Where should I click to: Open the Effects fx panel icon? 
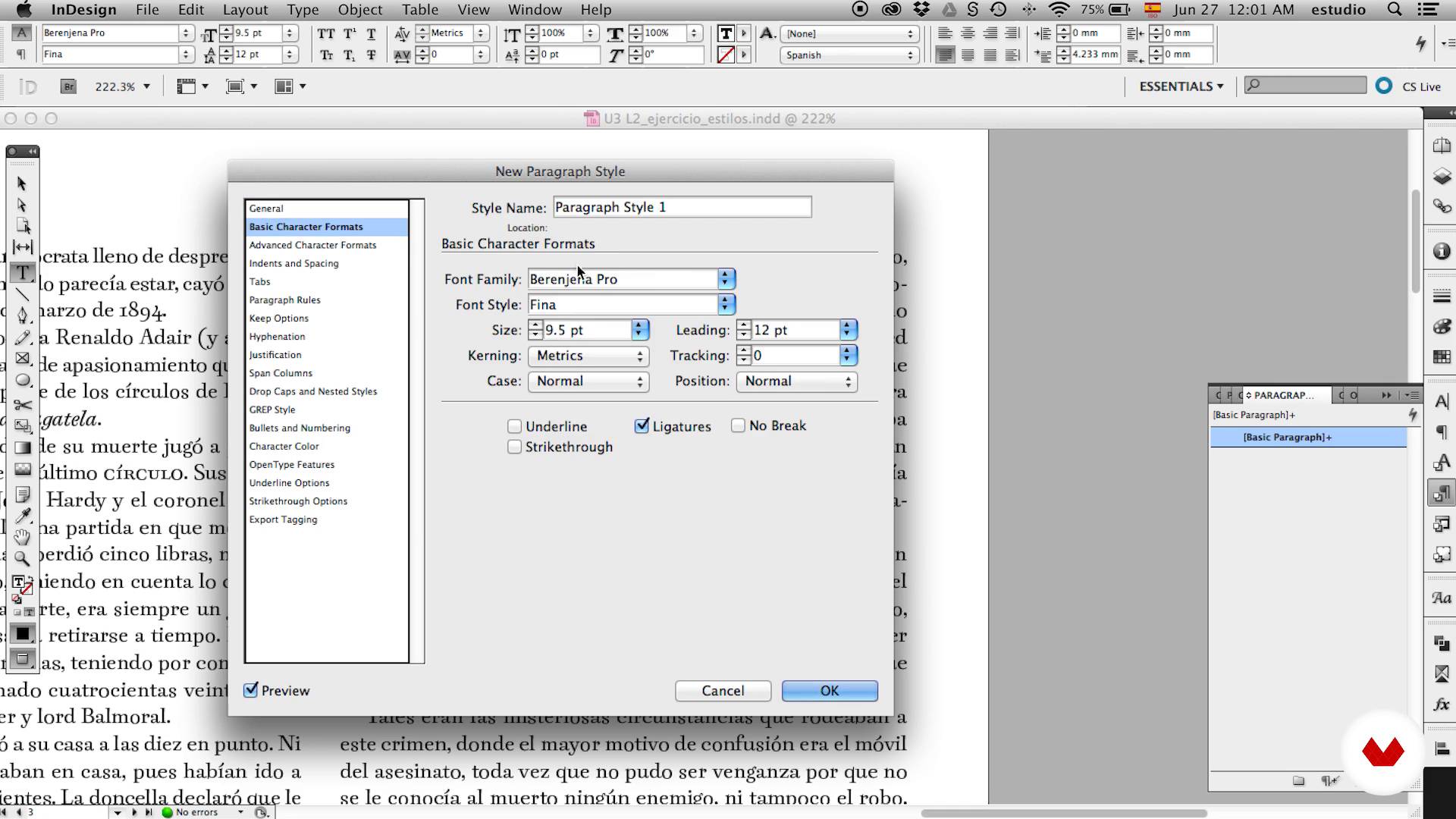coord(1442,704)
